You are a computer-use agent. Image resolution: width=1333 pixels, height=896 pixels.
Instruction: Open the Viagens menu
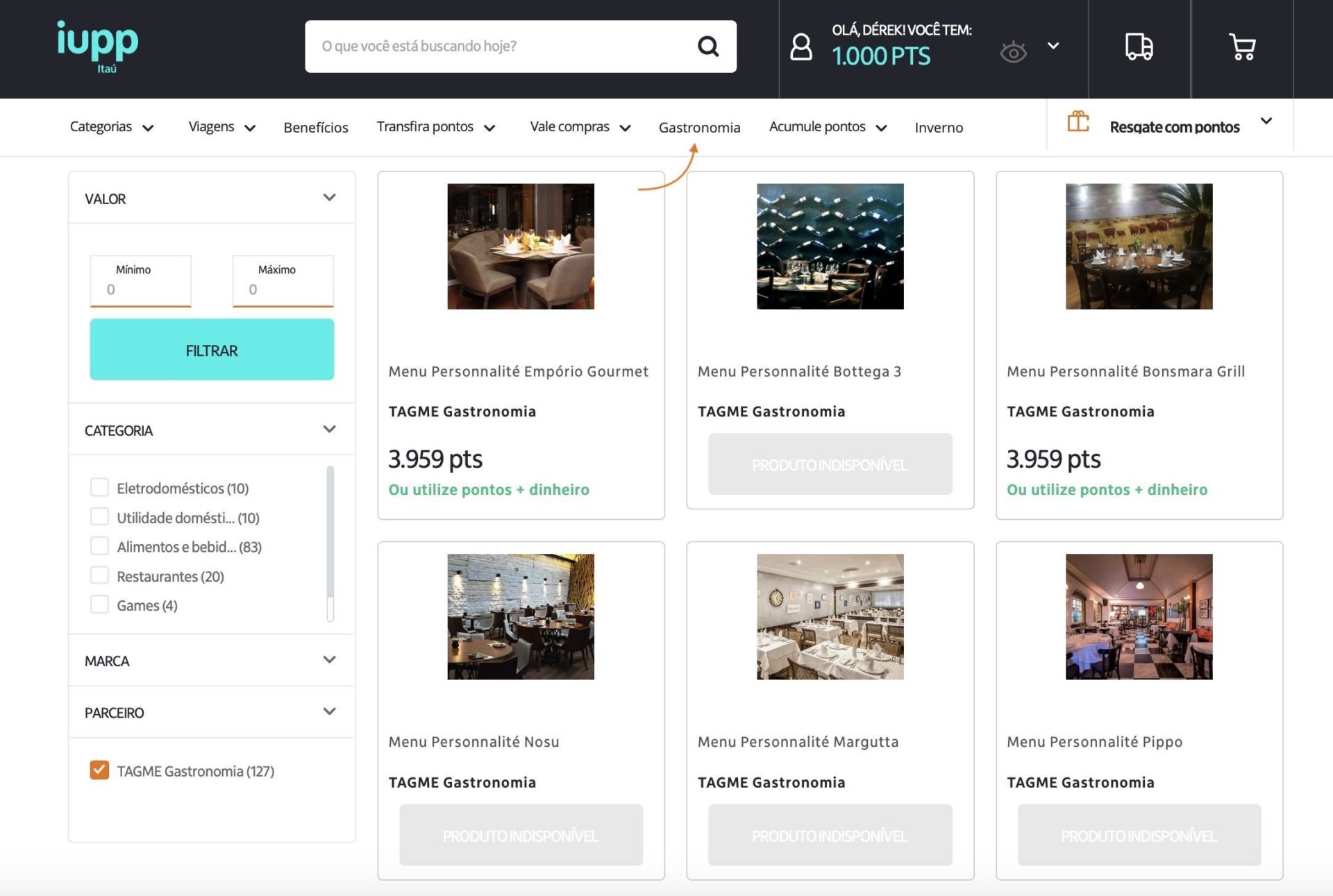pos(221,127)
